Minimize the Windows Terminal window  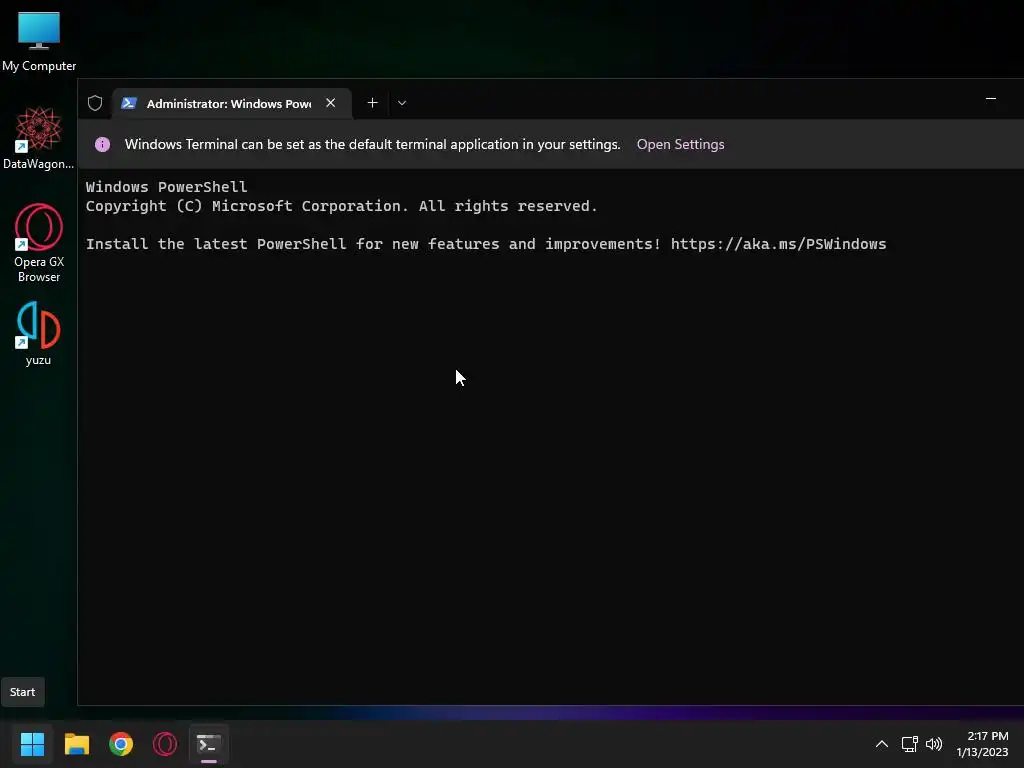click(991, 99)
